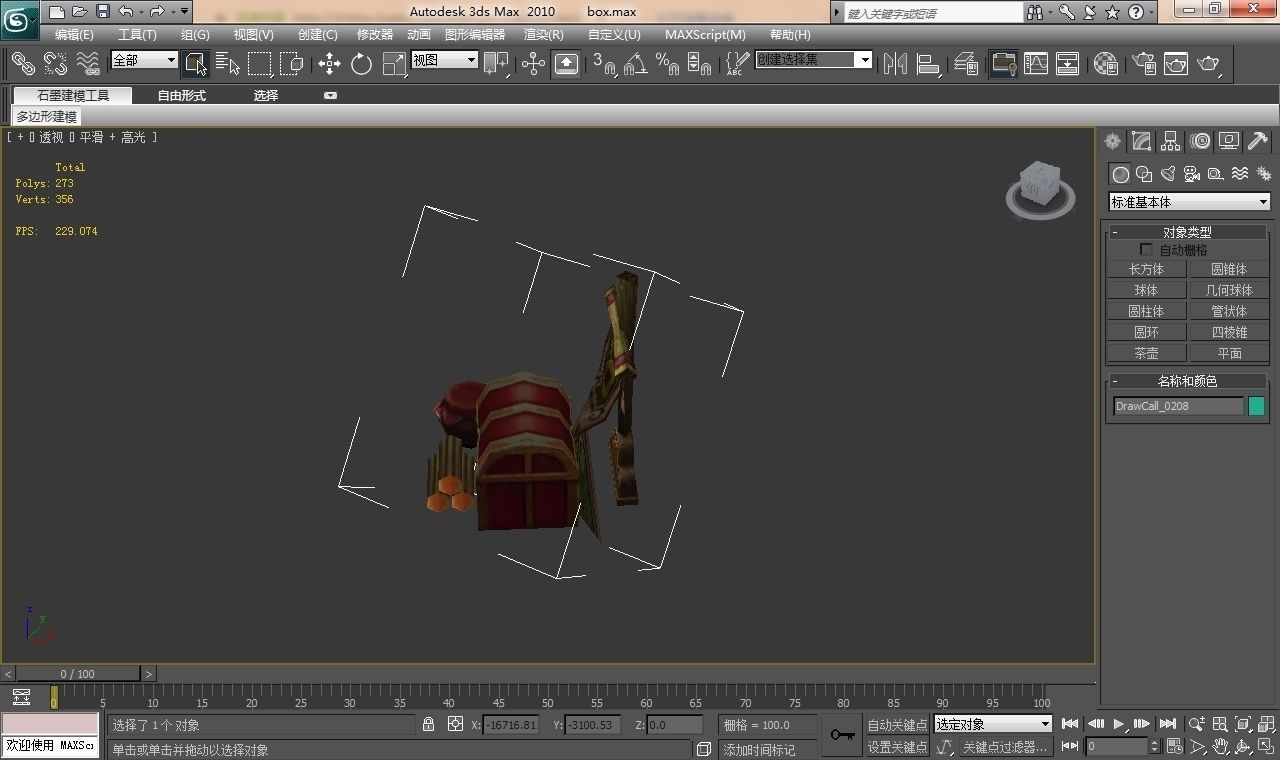Screen dimensions: 1280x760
Task: Collapse the 对象类型 rollout
Action: pos(1187,232)
